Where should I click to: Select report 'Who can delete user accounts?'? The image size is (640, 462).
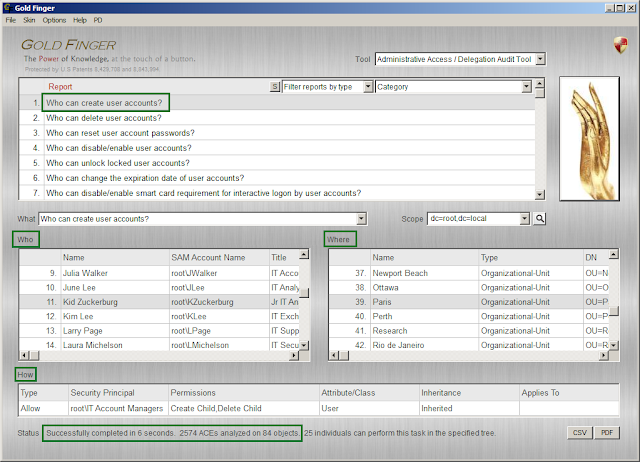click(x=277, y=118)
